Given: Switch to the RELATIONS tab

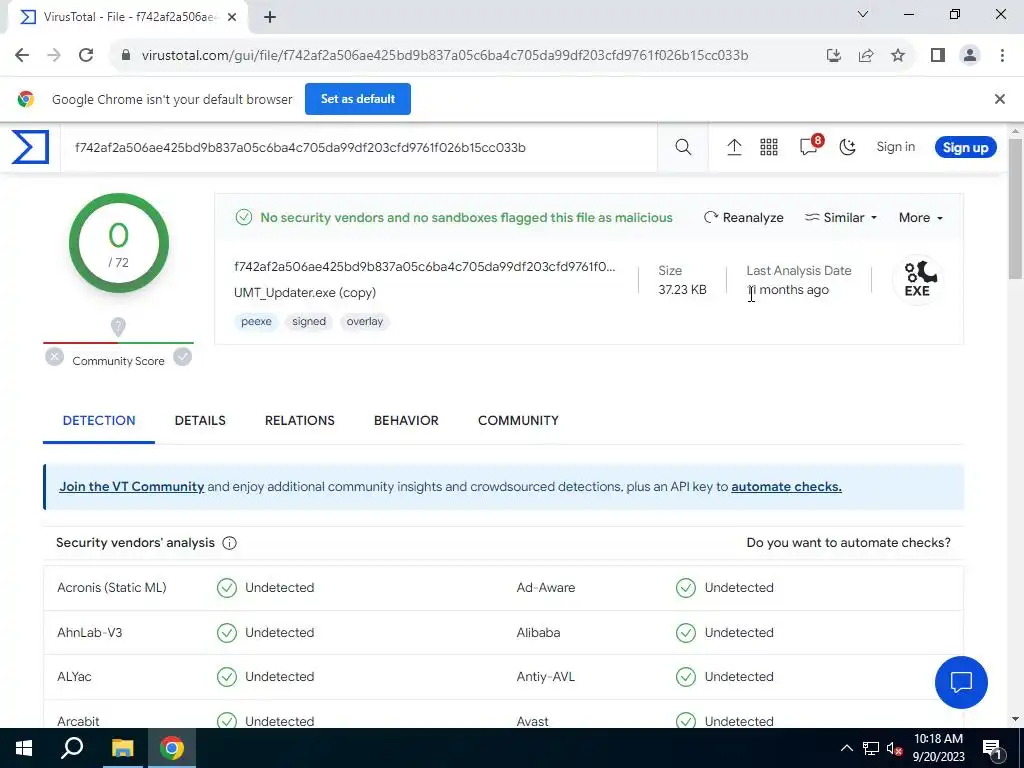Looking at the screenshot, I should (x=300, y=421).
